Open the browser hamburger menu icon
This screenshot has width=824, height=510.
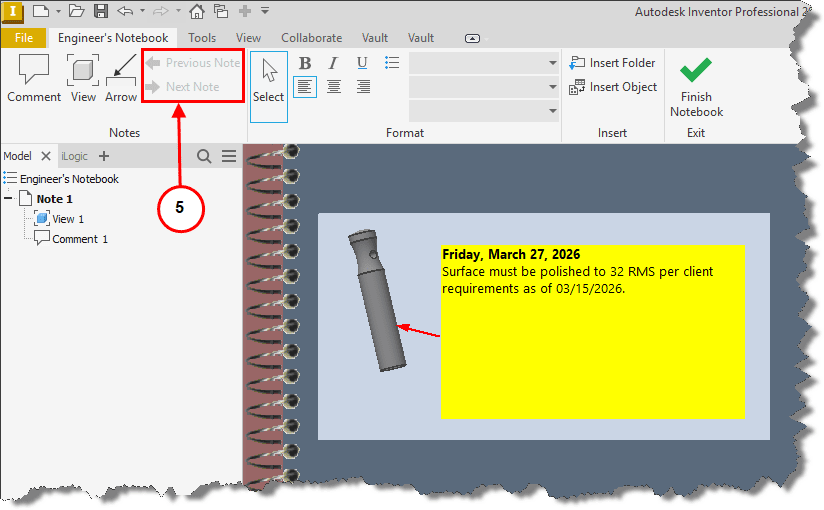tap(229, 156)
